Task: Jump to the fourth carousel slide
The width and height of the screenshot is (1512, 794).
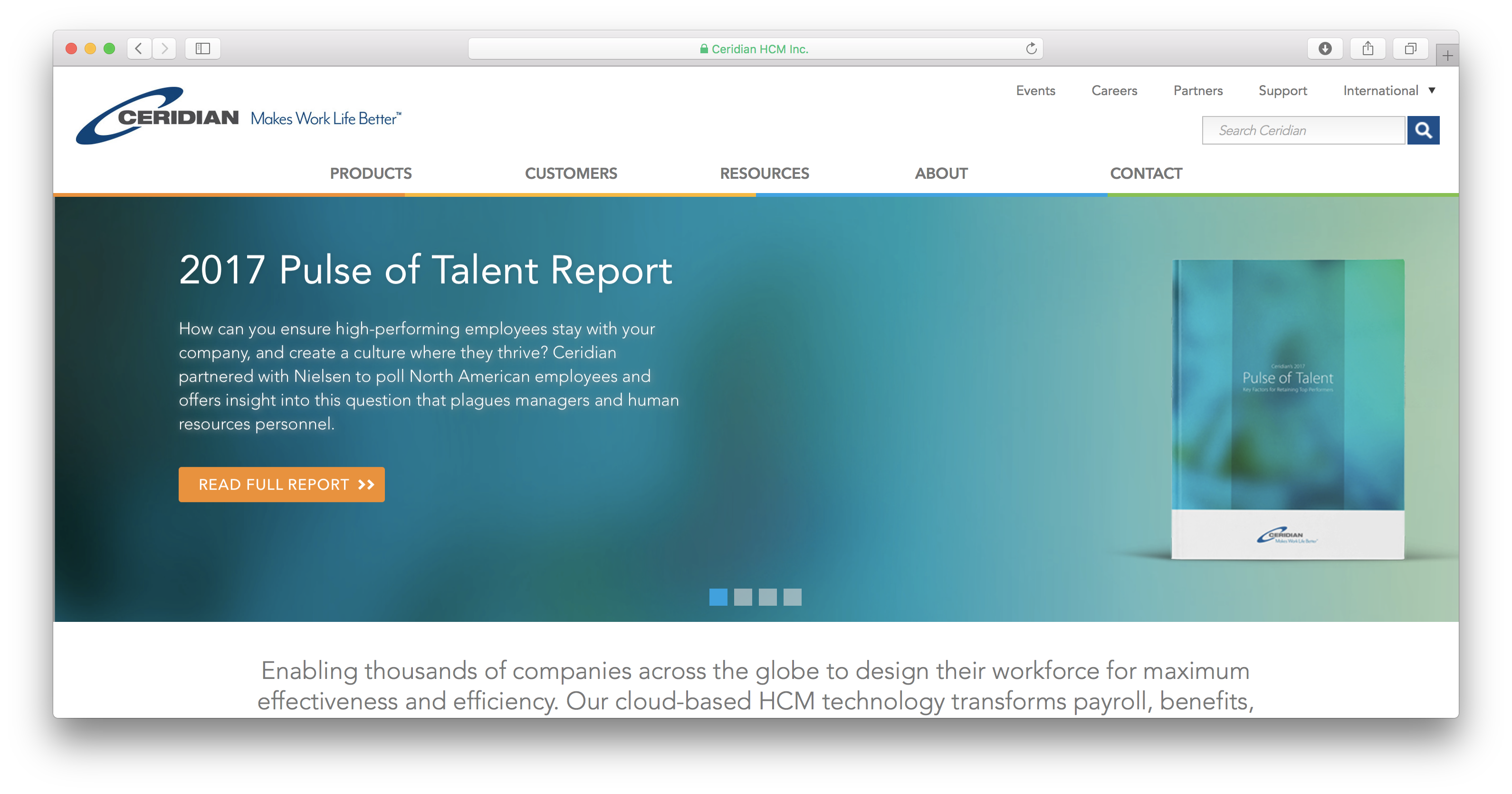Action: click(x=792, y=597)
